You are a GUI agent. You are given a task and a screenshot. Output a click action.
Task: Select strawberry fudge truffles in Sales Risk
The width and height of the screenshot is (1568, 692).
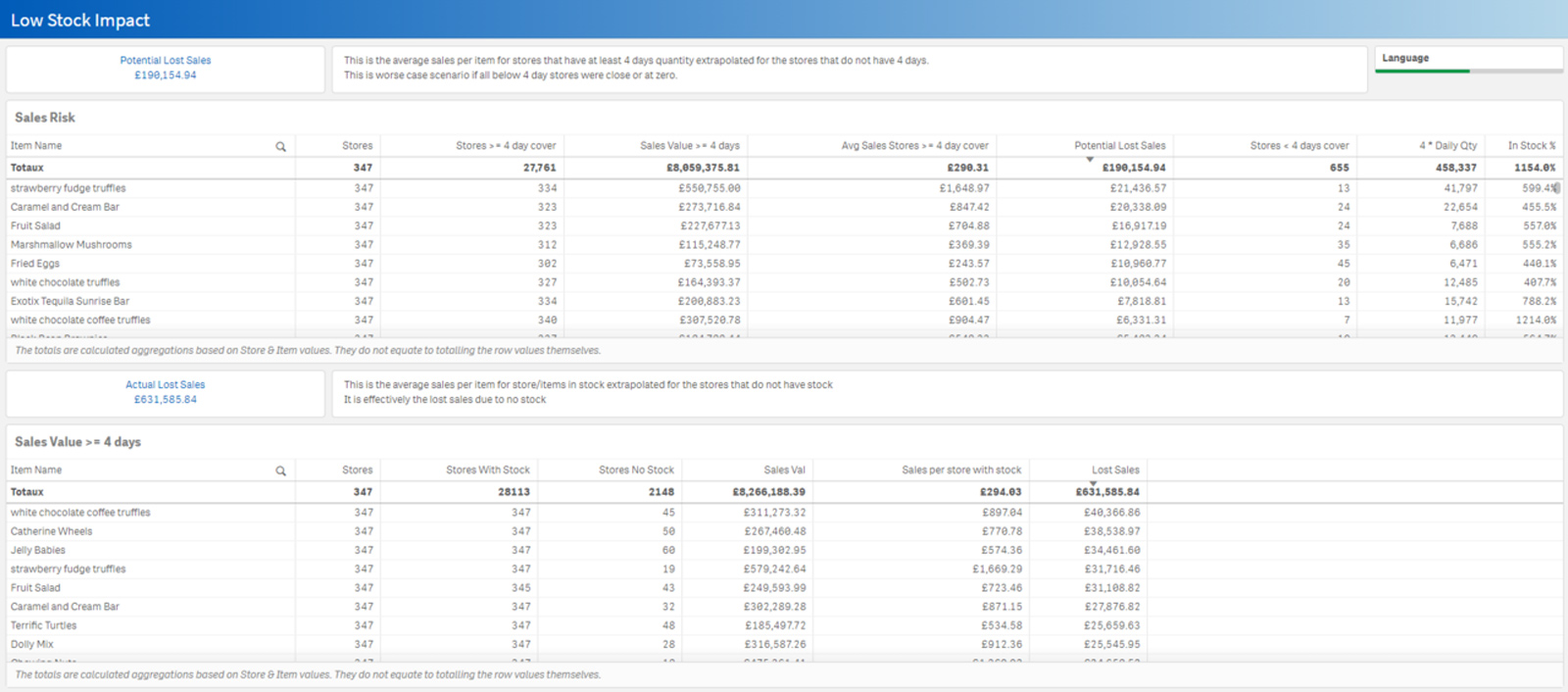(x=69, y=188)
